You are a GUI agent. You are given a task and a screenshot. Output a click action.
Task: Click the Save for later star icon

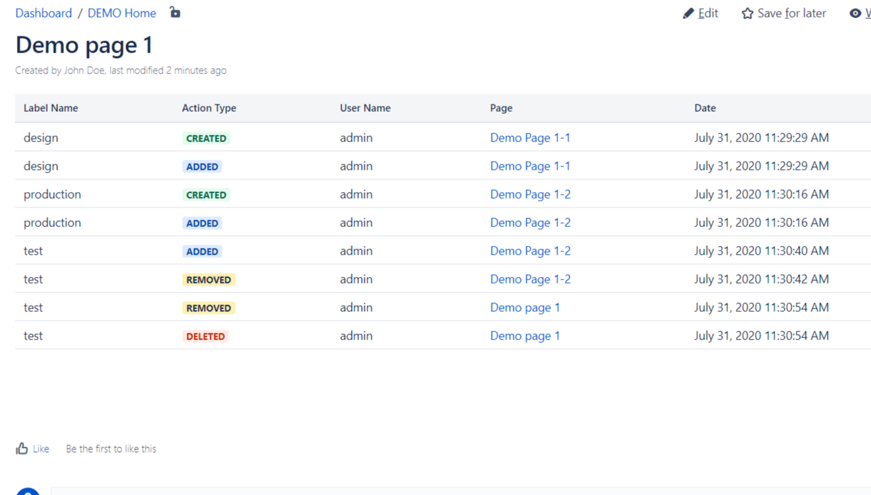click(747, 14)
